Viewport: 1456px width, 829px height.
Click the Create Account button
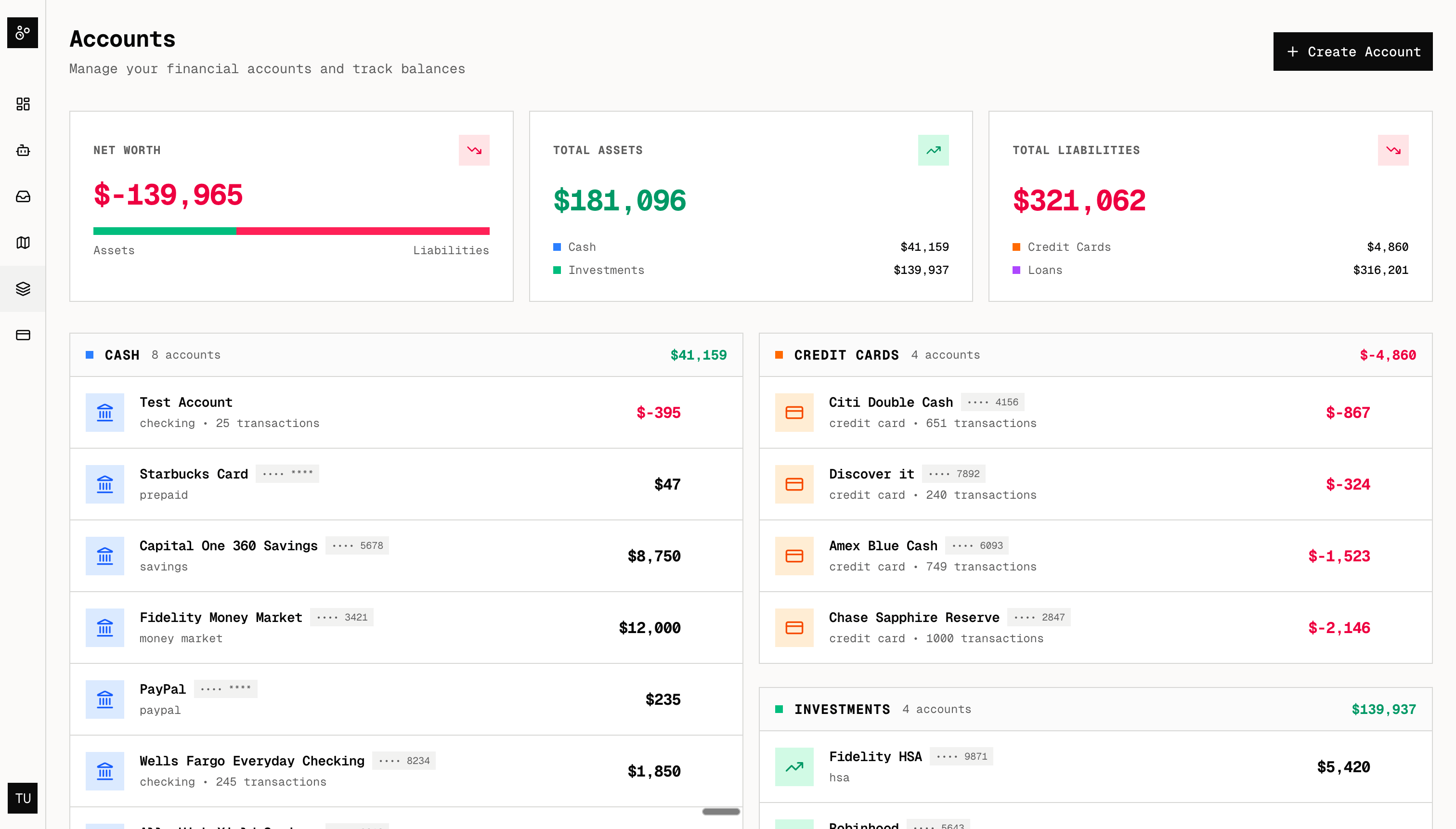(x=1353, y=51)
